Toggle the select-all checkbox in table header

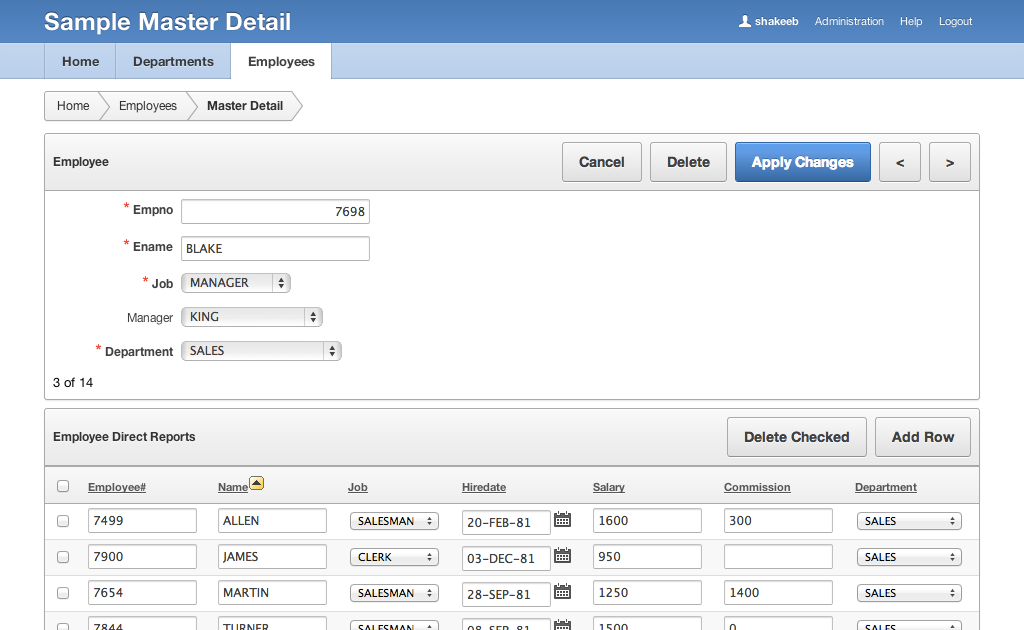(x=63, y=487)
